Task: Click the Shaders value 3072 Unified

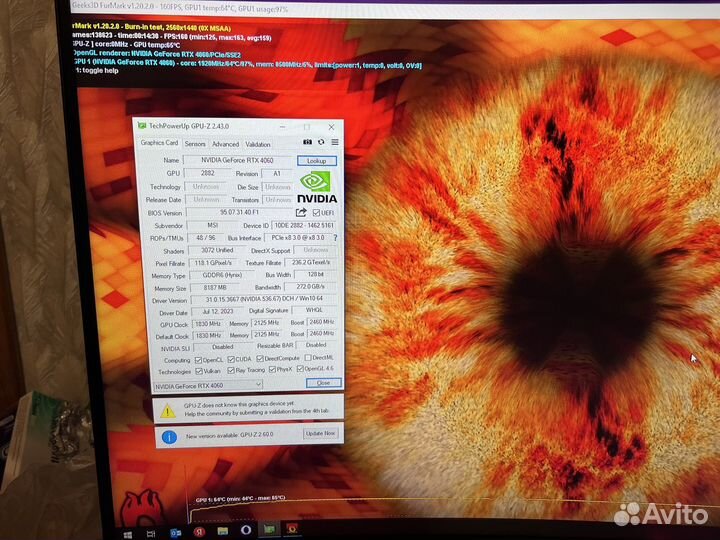Action: (217, 250)
